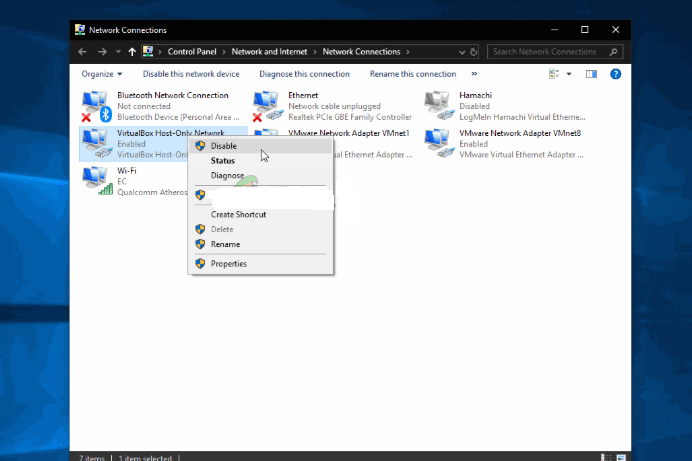Select the Wi-Fi adapter icon
Image resolution: width=692 pixels, height=461 pixels.
[x=98, y=181]
